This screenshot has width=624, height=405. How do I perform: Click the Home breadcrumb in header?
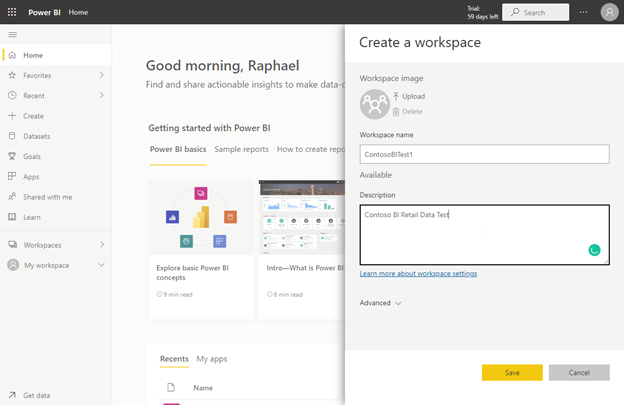[x=78, y=12]
